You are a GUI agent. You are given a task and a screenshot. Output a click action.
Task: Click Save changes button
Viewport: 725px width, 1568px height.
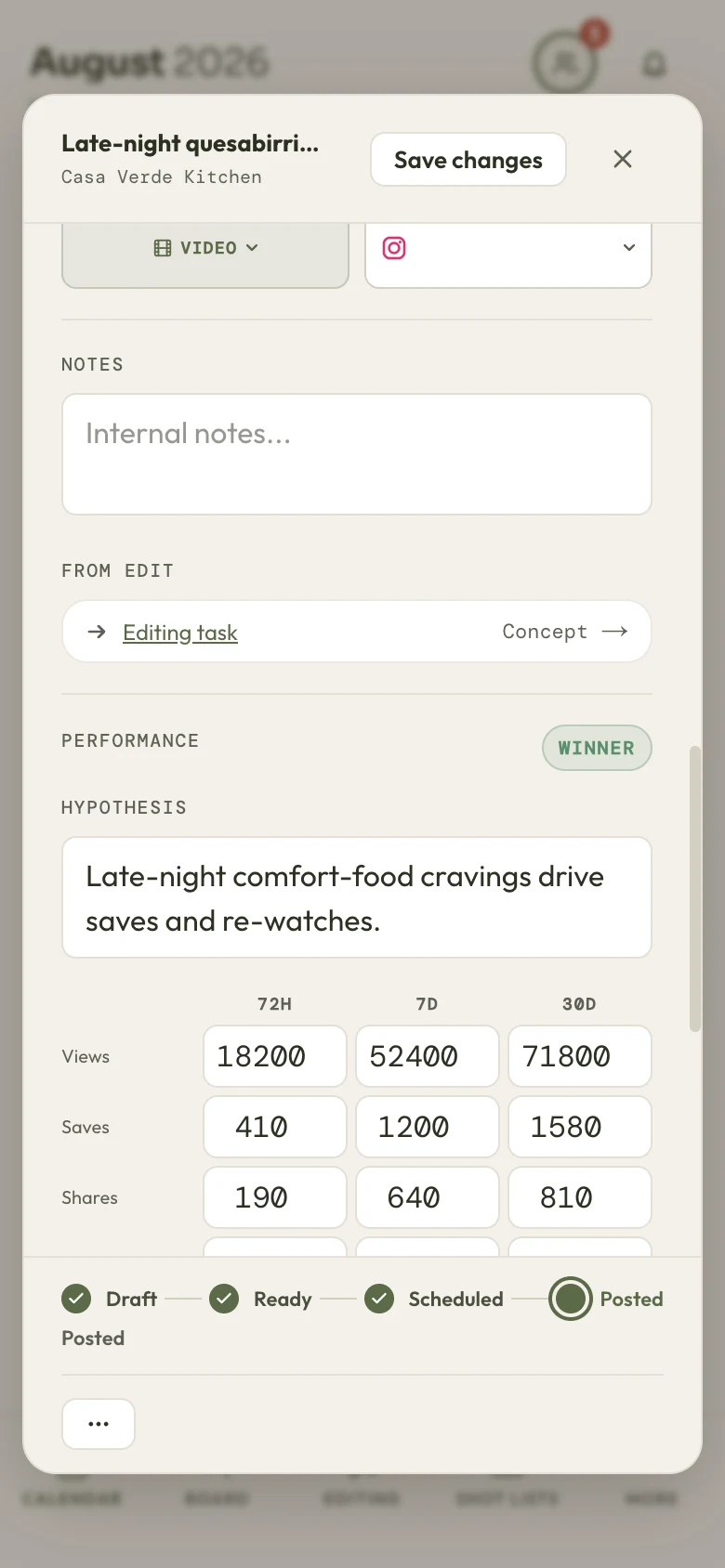[468, 160]
